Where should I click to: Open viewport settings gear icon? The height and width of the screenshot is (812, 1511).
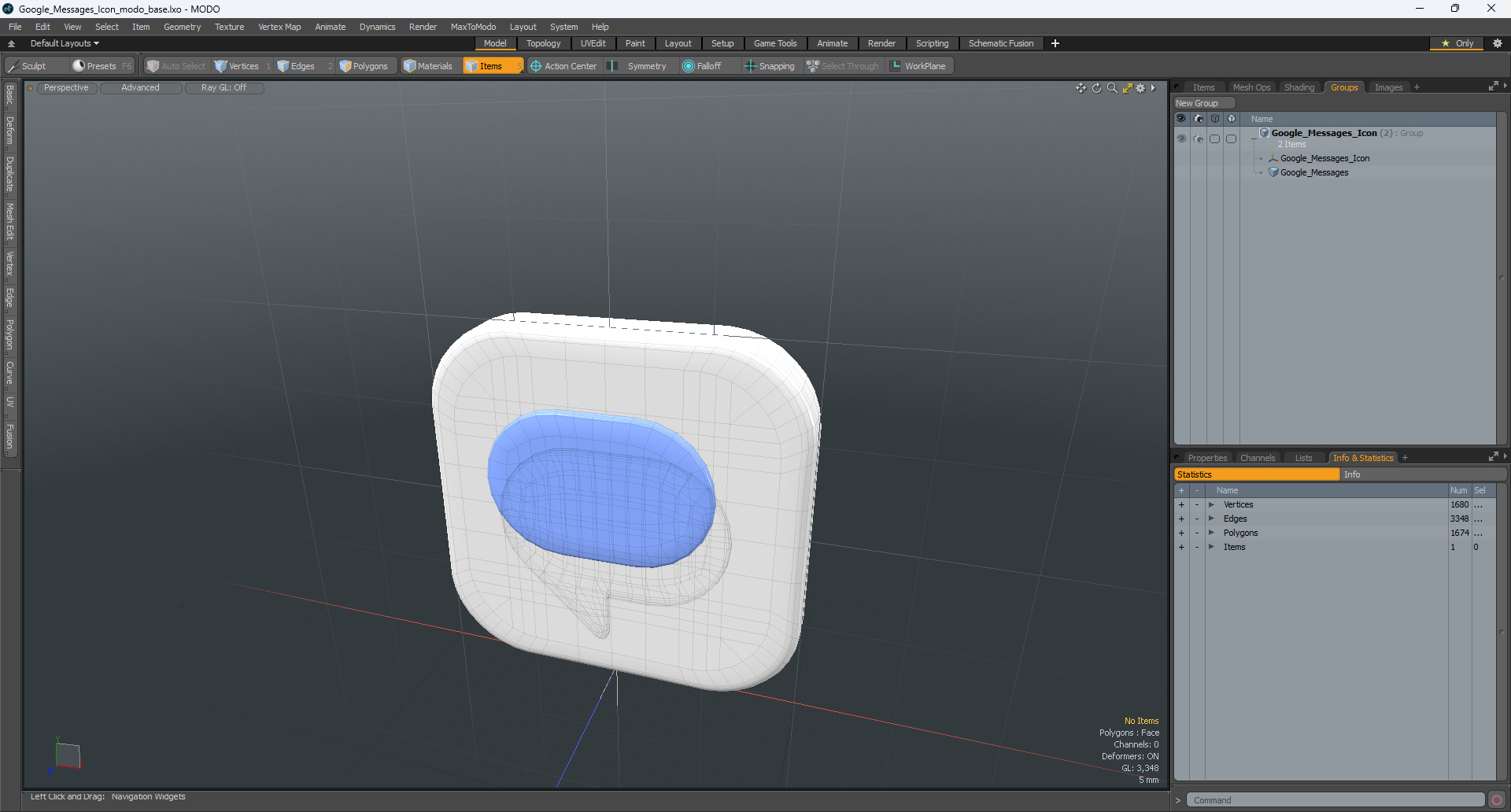pos(1140,88)
